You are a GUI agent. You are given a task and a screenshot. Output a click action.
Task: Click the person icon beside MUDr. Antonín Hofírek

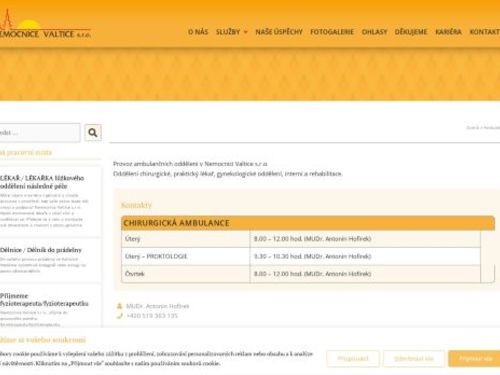pyautogui.click(x=120, y=306)
